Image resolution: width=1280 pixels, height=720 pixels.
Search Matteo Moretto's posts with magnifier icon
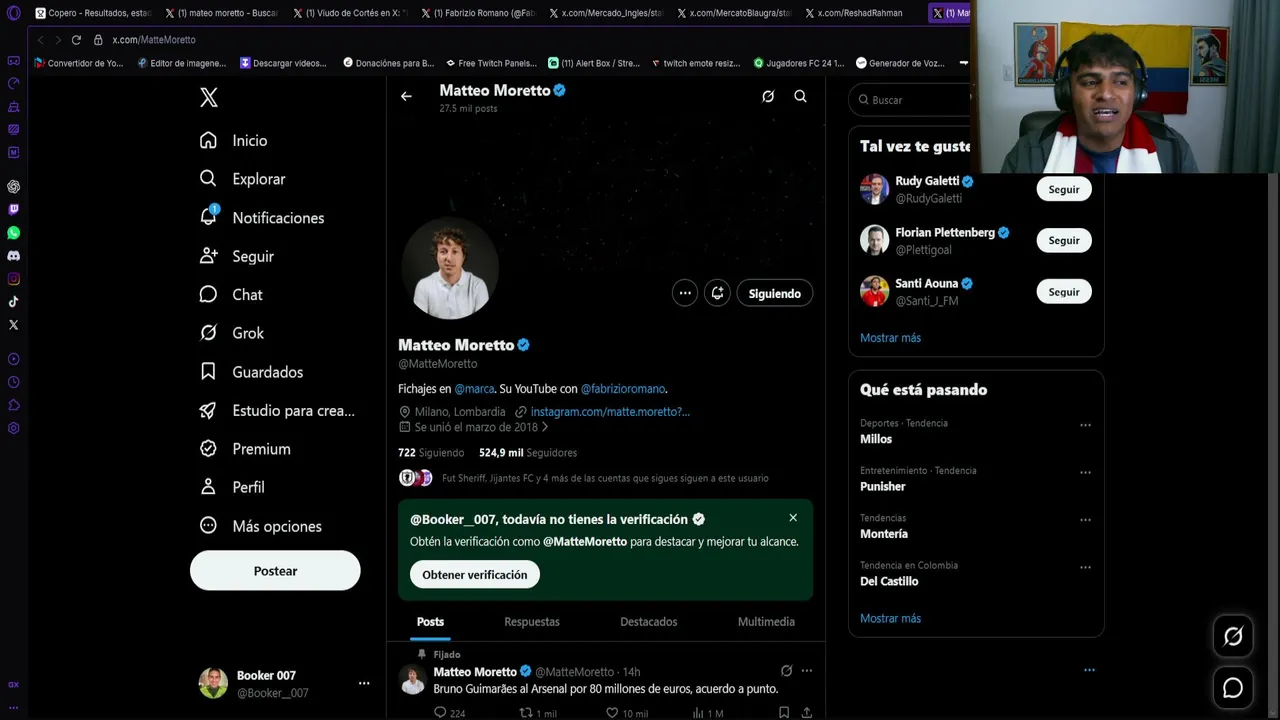800,96
